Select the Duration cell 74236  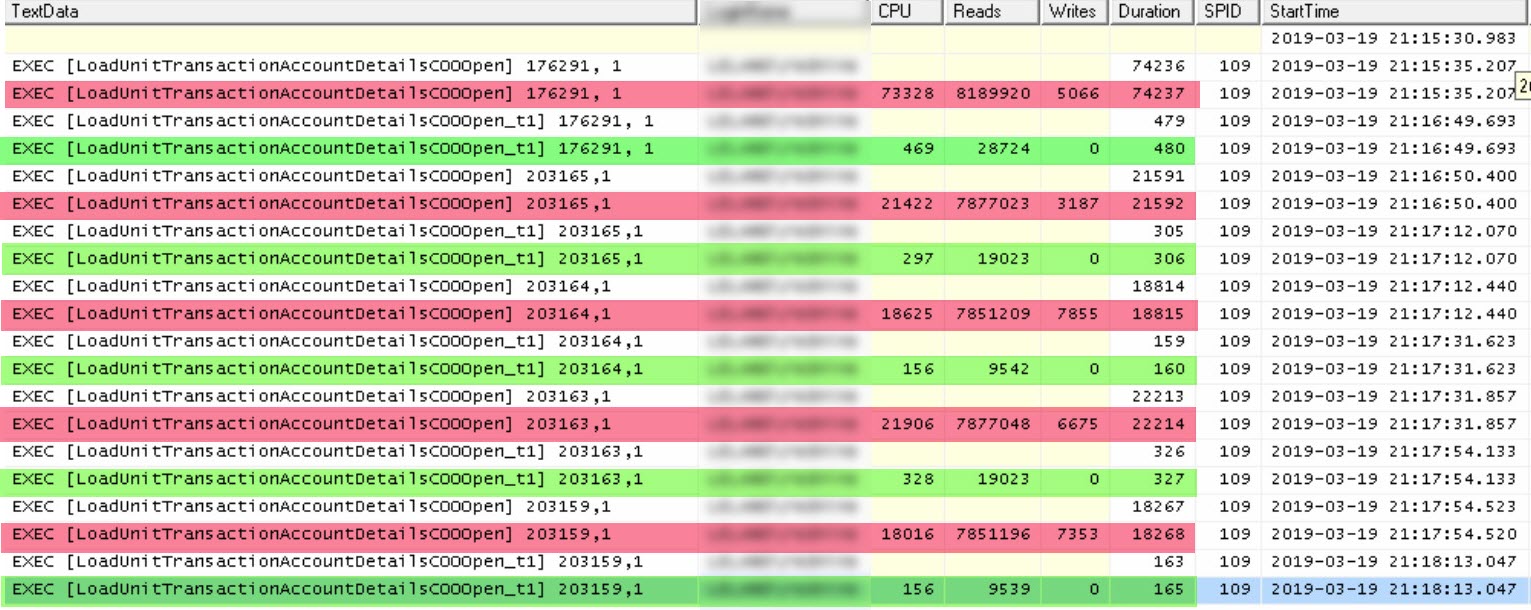[1158, 66]
